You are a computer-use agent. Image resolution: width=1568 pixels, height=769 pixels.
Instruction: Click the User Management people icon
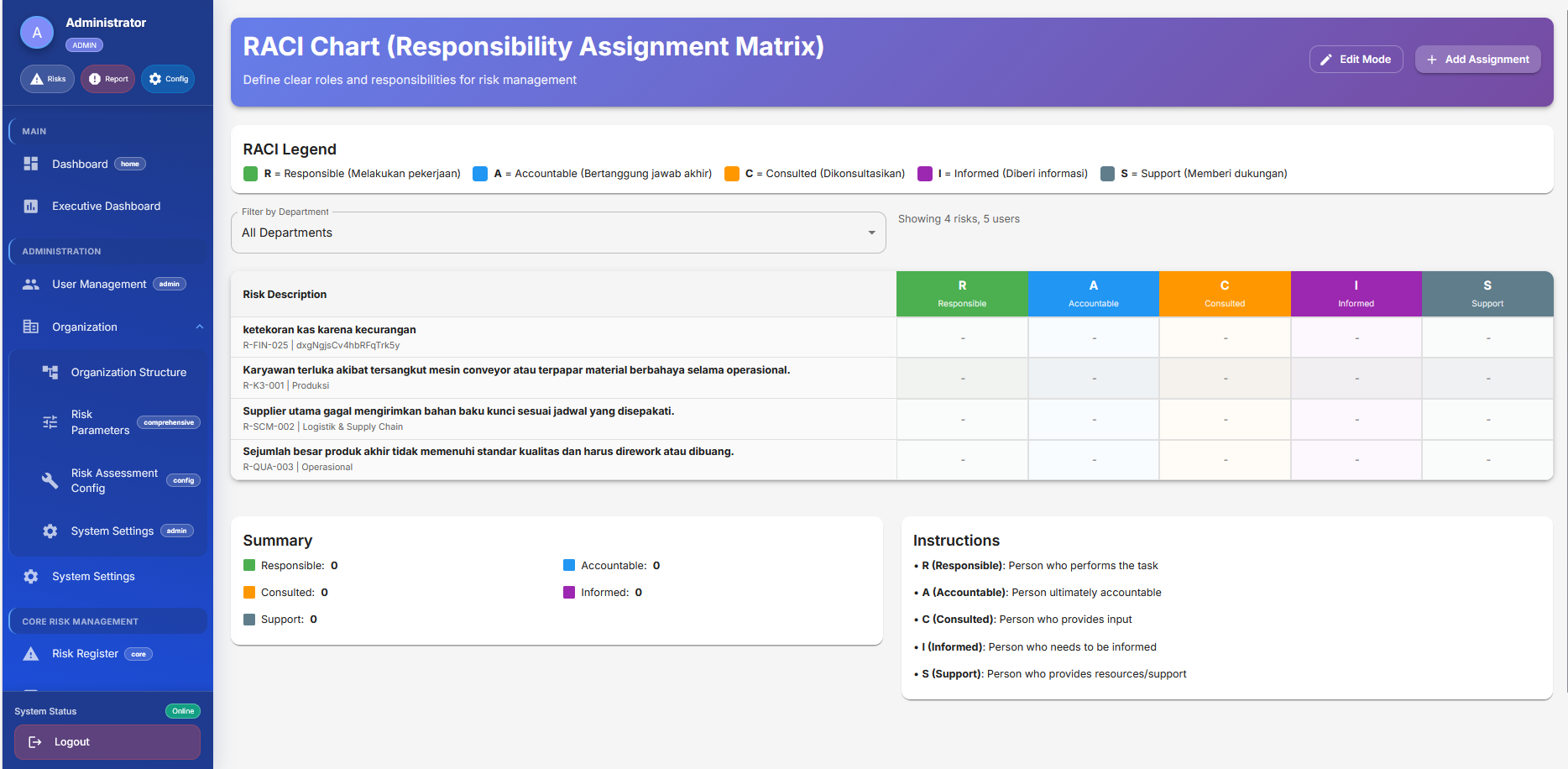pos(31,285)
